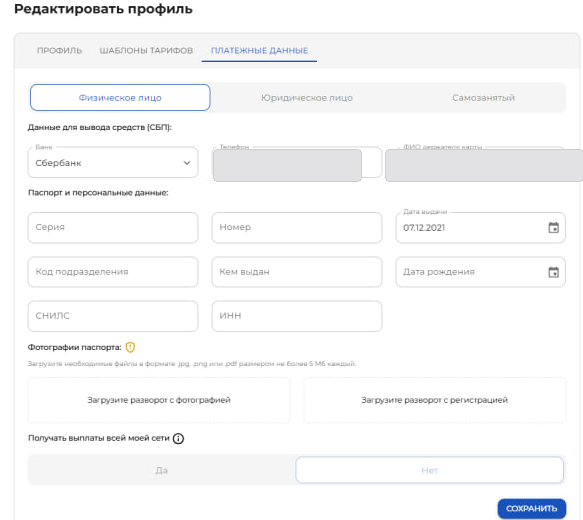Open calendar for Дата выдачи field
This screenshot has height=520, width=583.
553,227
